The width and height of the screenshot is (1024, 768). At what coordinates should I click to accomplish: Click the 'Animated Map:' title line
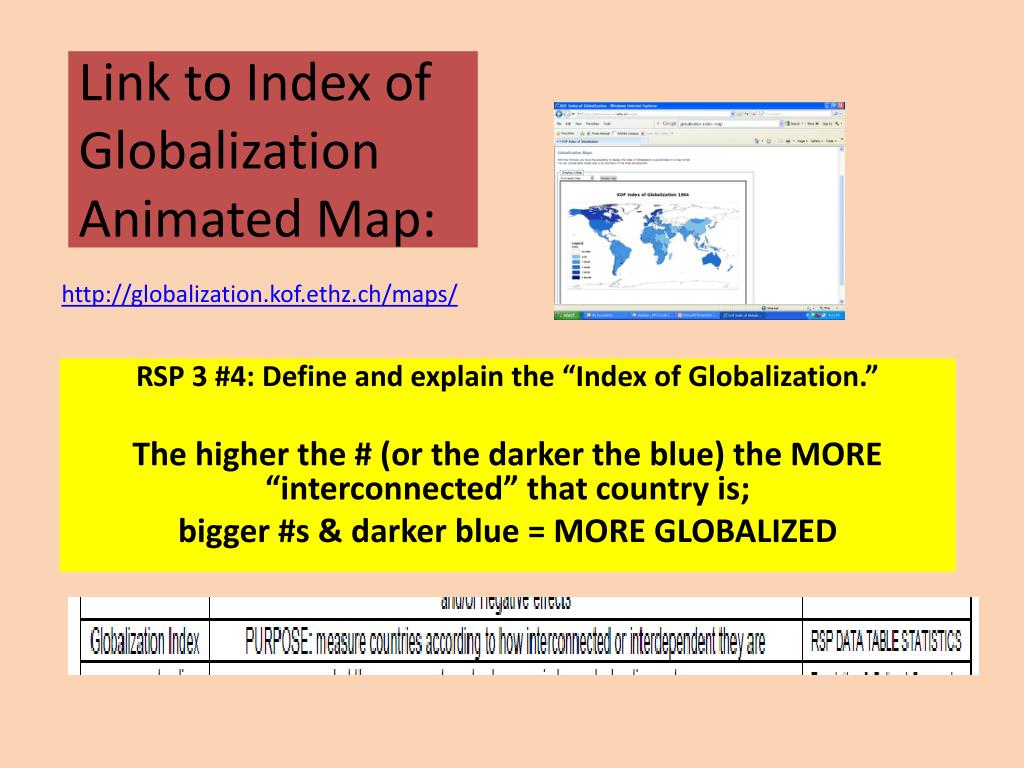(257, 218)
